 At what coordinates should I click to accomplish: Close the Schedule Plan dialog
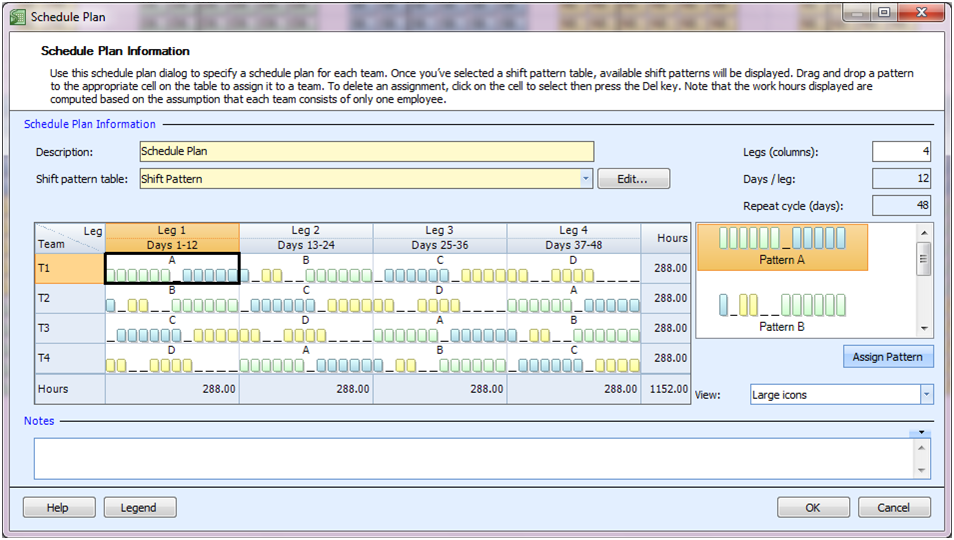coord(921,12)
